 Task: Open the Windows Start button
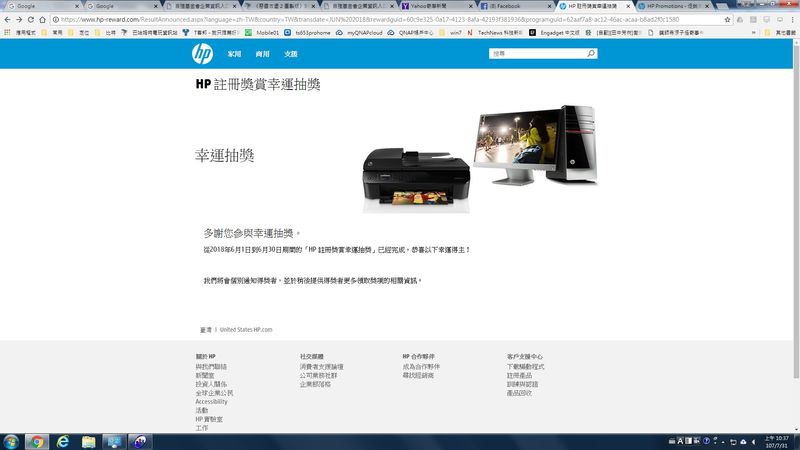[11, 442]
